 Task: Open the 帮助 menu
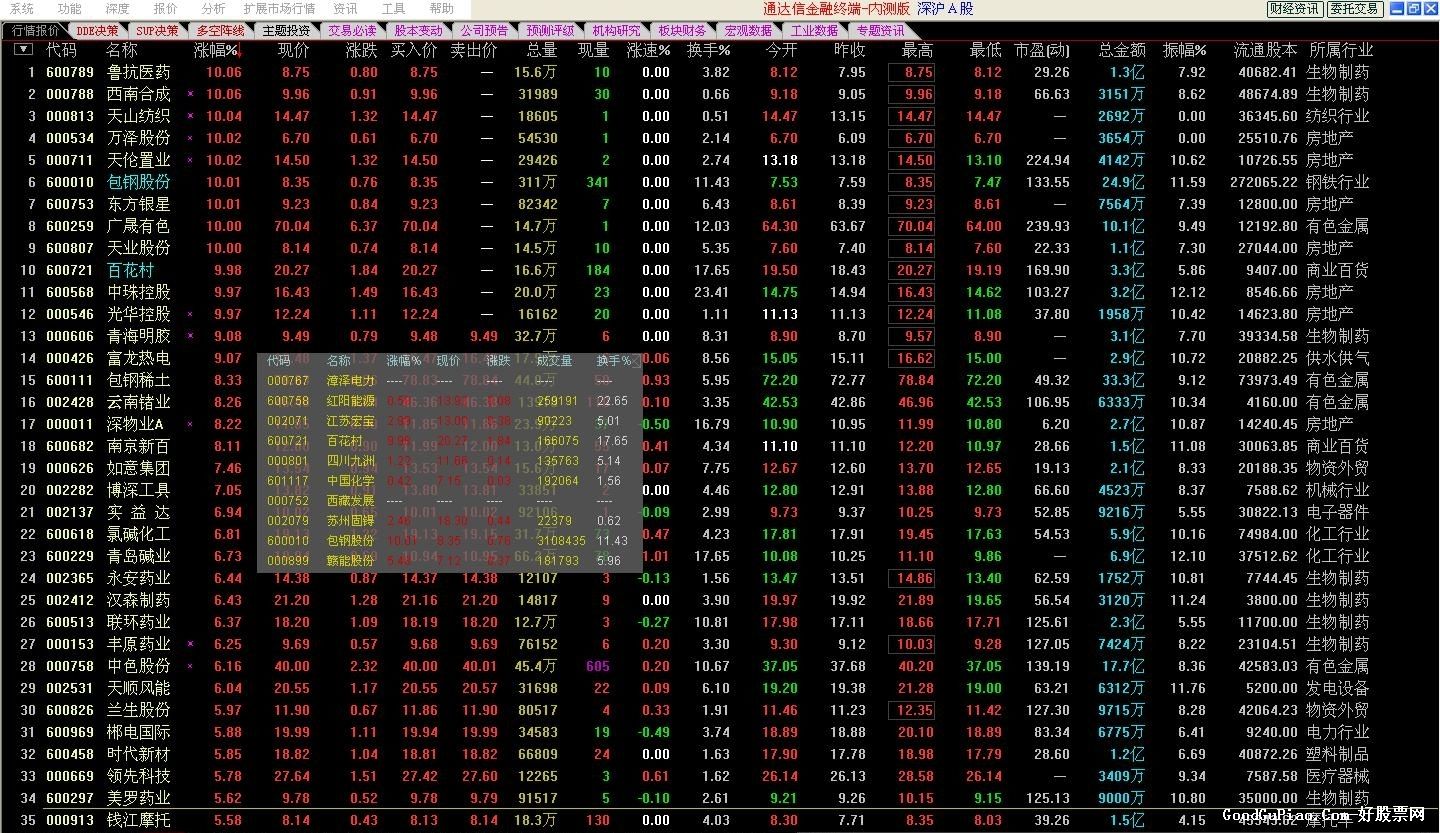click(441, 8)
